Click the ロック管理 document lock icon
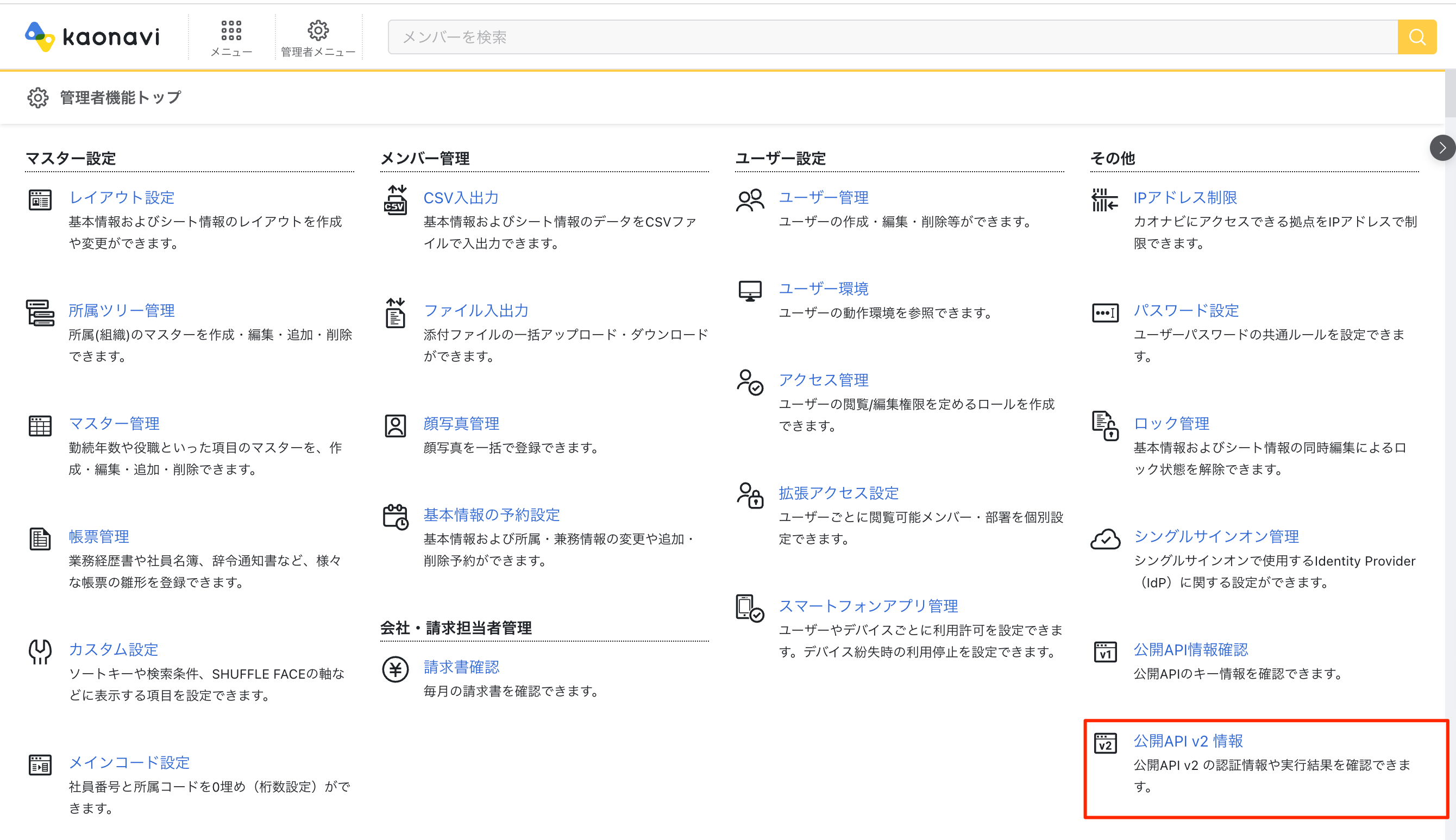The width and height of the screenshot is (1456, 840). click(1104, 426)
